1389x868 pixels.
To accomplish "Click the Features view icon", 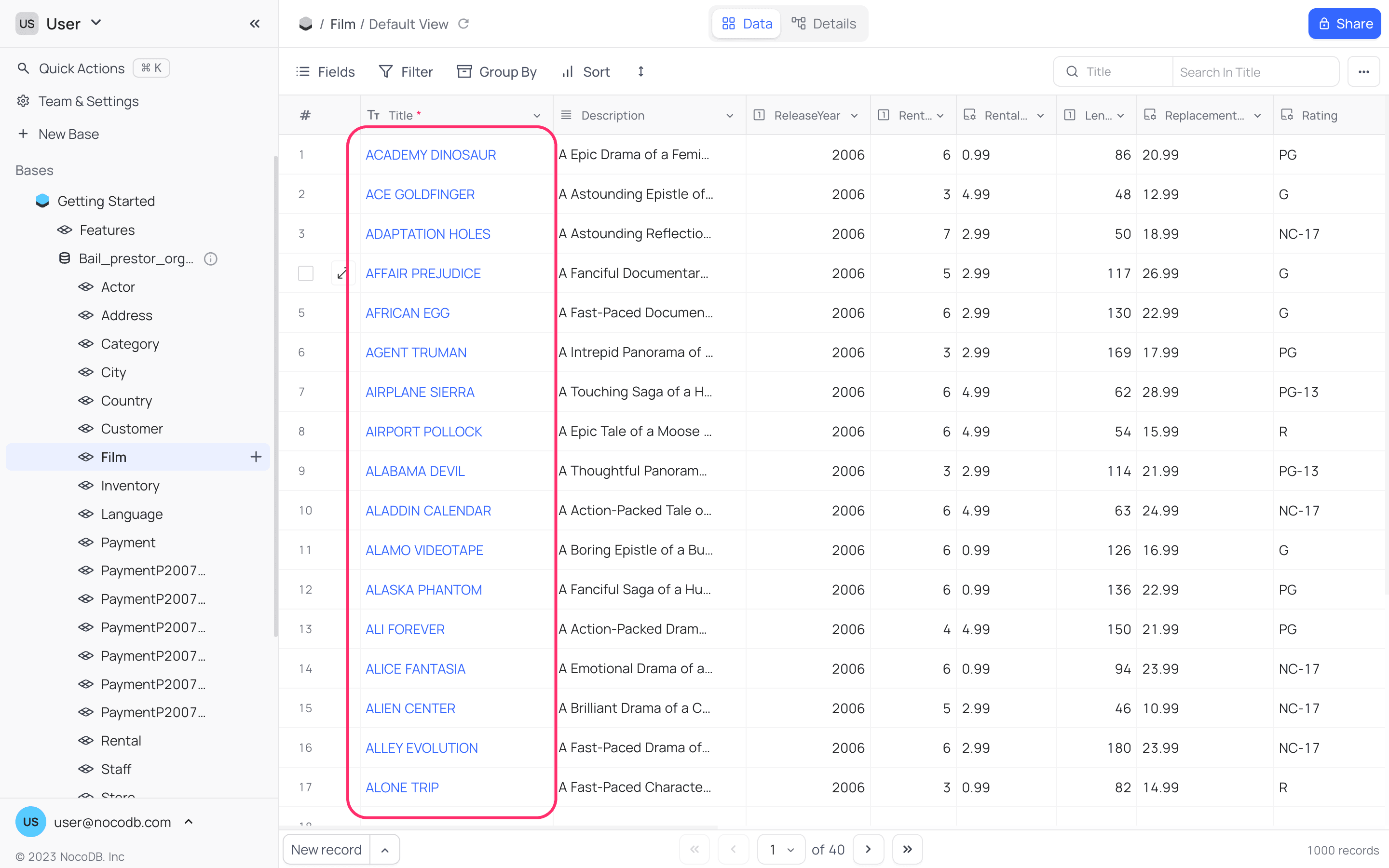I will (x=65, y=230).
